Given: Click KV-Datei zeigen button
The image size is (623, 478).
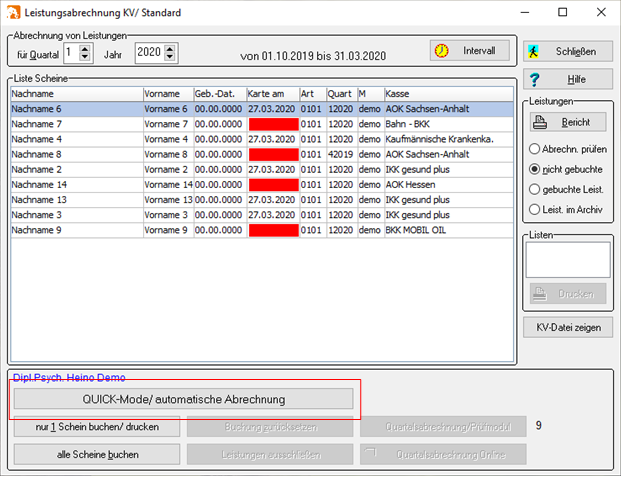Looking at the screenshot, I should coord(568,328).
